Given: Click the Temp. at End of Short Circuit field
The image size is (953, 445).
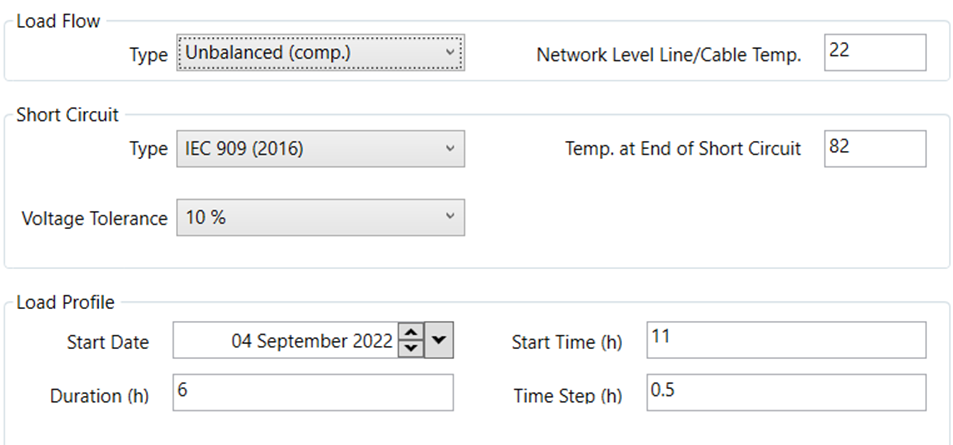Looking at the screenshot, I should (875, 148).
